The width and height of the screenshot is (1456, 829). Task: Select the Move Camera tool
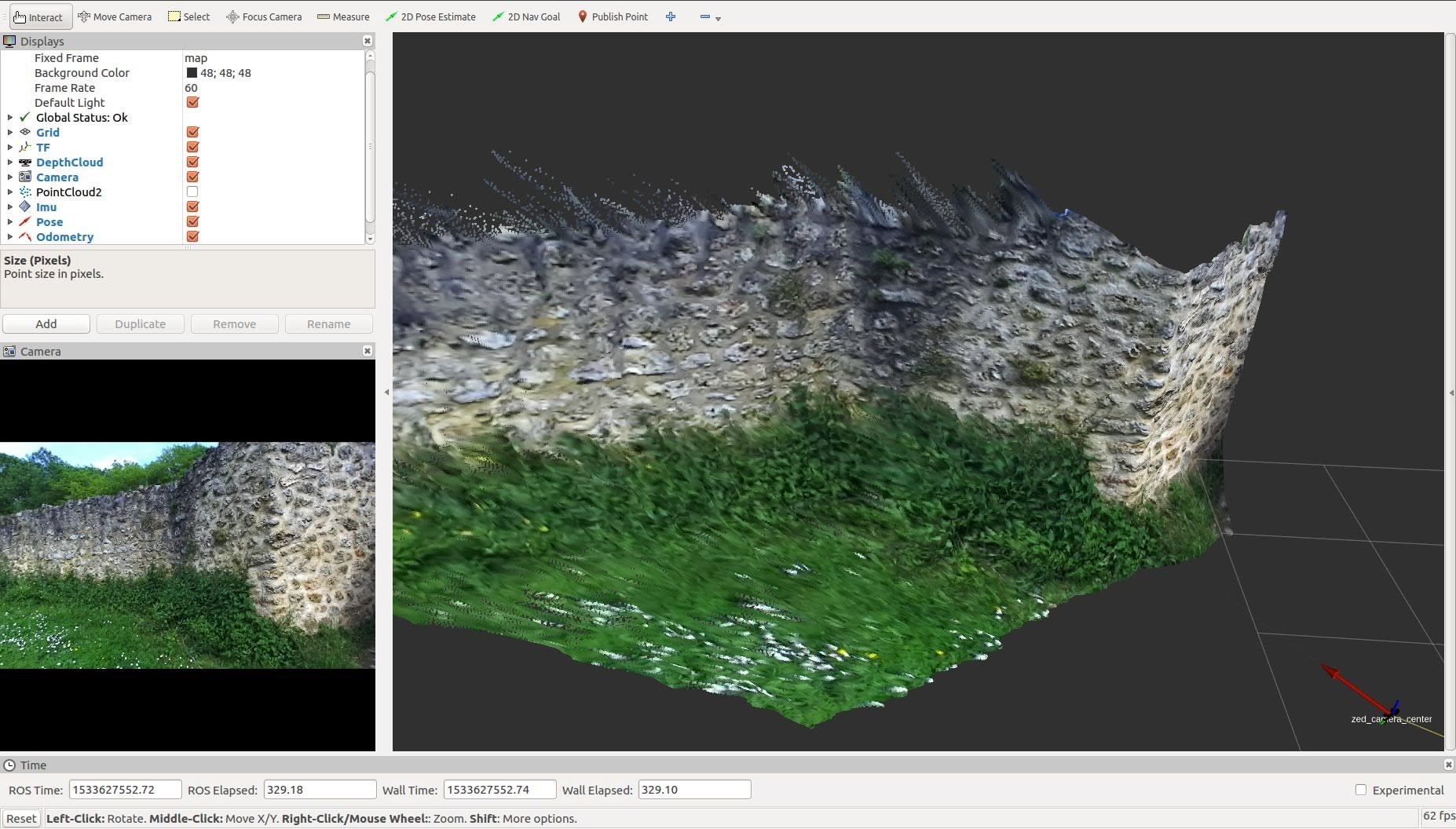[x=115, y=16]
